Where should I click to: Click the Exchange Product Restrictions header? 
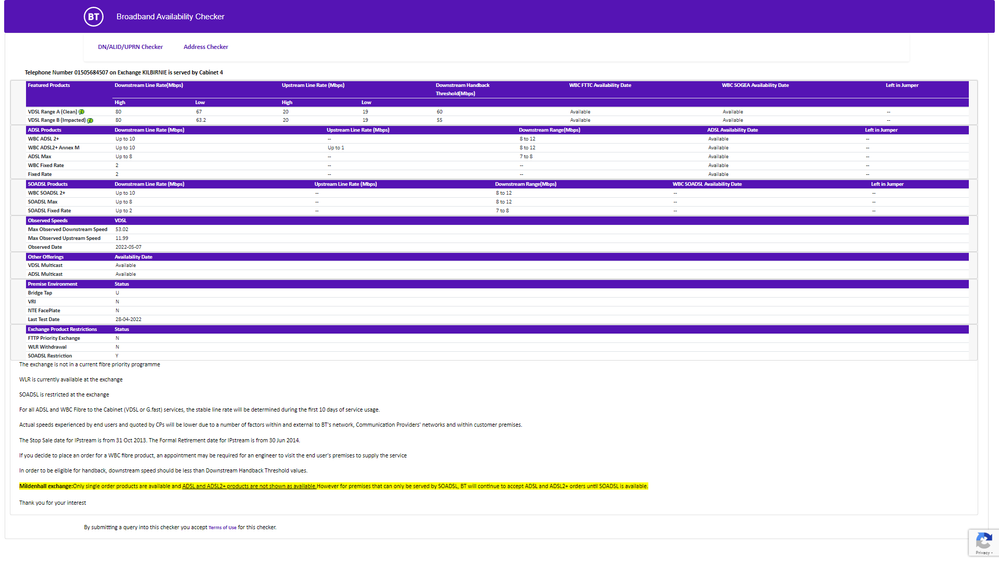[62, 329]
